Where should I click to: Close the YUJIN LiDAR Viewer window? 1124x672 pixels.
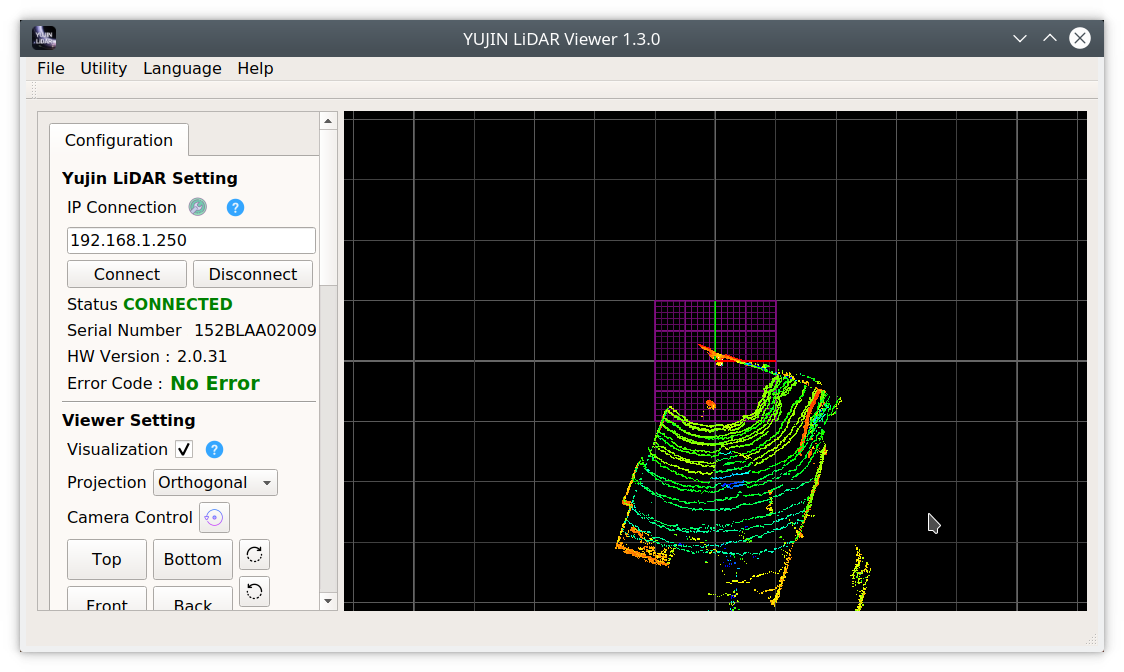[x=1080, y=38]
